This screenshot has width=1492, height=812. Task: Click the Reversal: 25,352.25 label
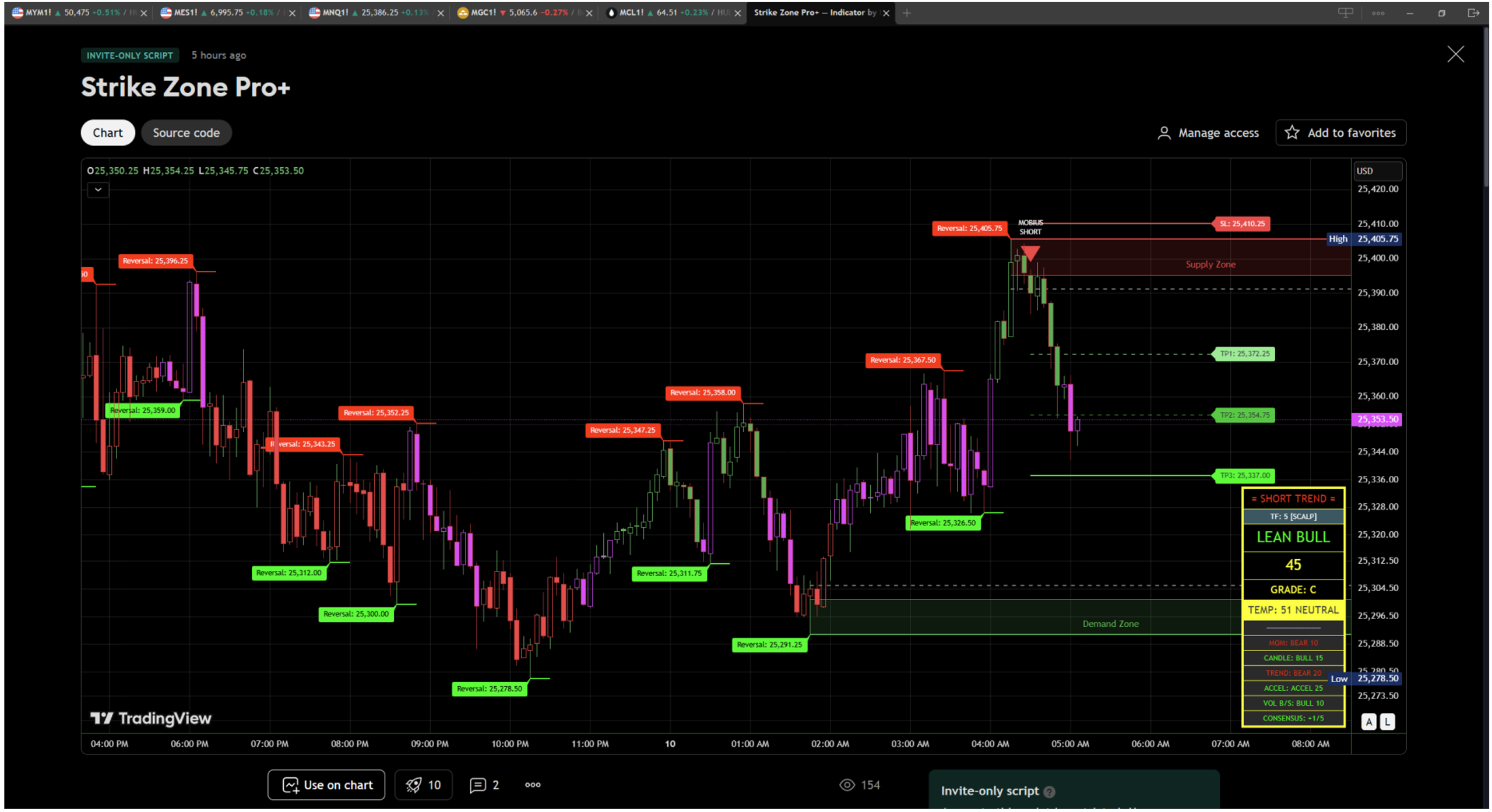376,413
